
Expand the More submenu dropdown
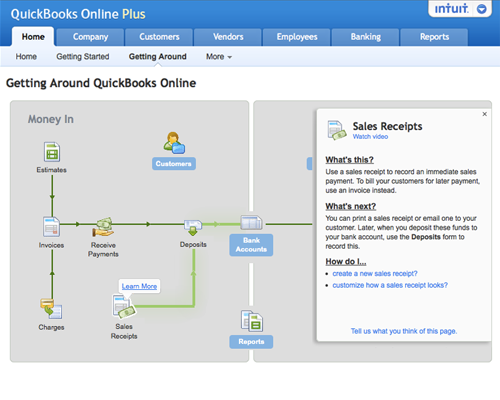[x=219, y=57]
